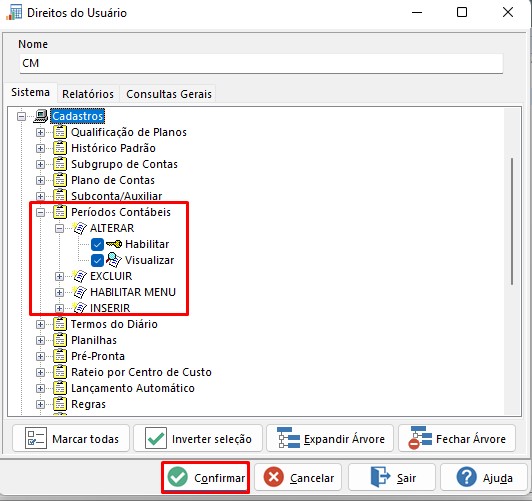Collapse the Períodos Contábeis node
Image resolution: width=532 pixels, height=501 pixels.
(40, 212)
